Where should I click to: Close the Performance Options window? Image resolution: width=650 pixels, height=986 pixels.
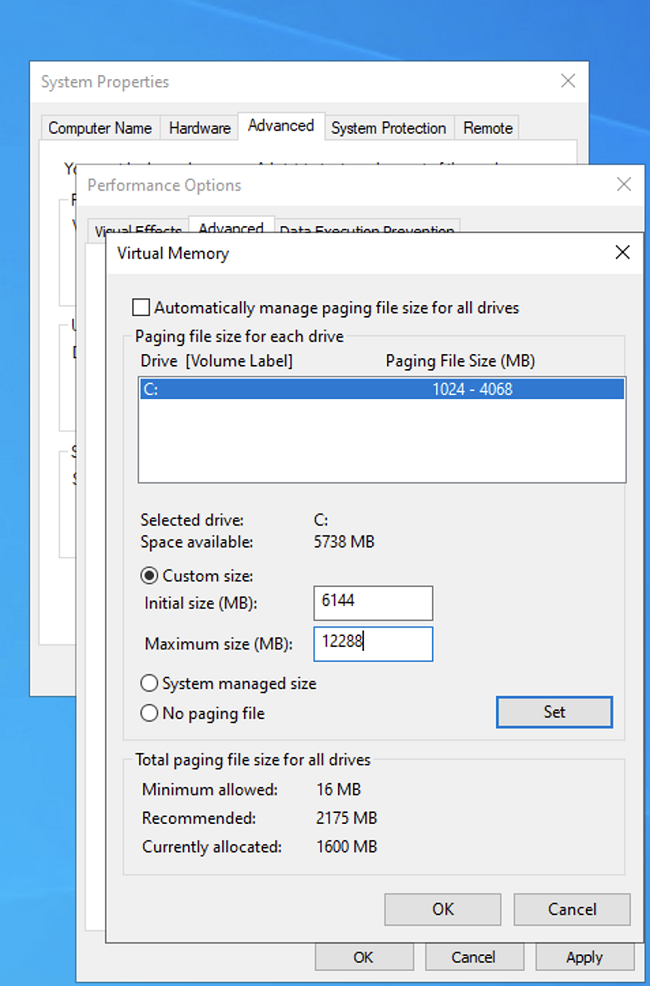(624, 185)
